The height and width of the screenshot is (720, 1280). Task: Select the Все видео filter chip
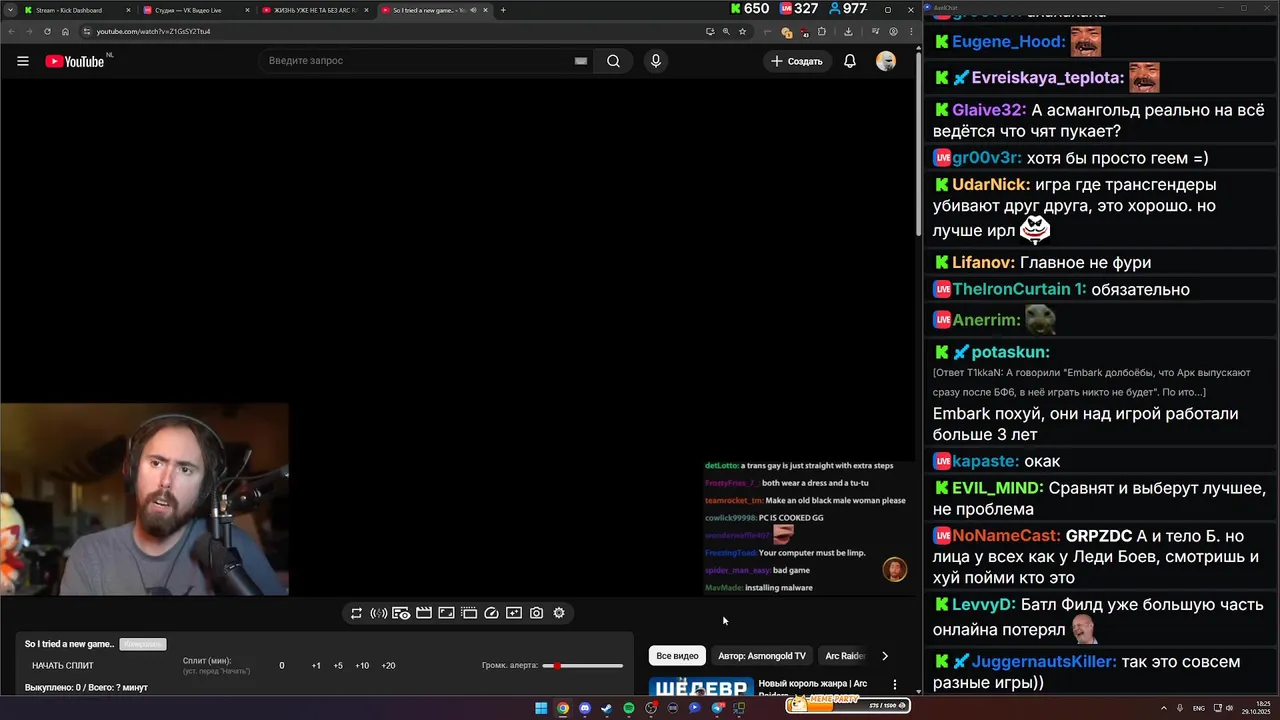(x=677, y=656)
